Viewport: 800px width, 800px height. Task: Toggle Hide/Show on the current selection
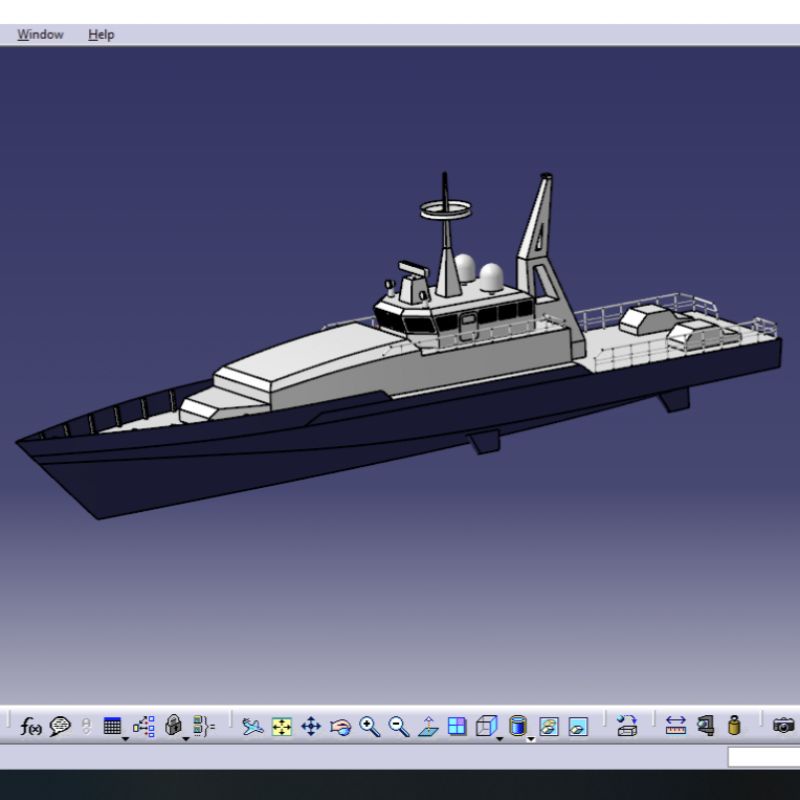click(549, 727)
